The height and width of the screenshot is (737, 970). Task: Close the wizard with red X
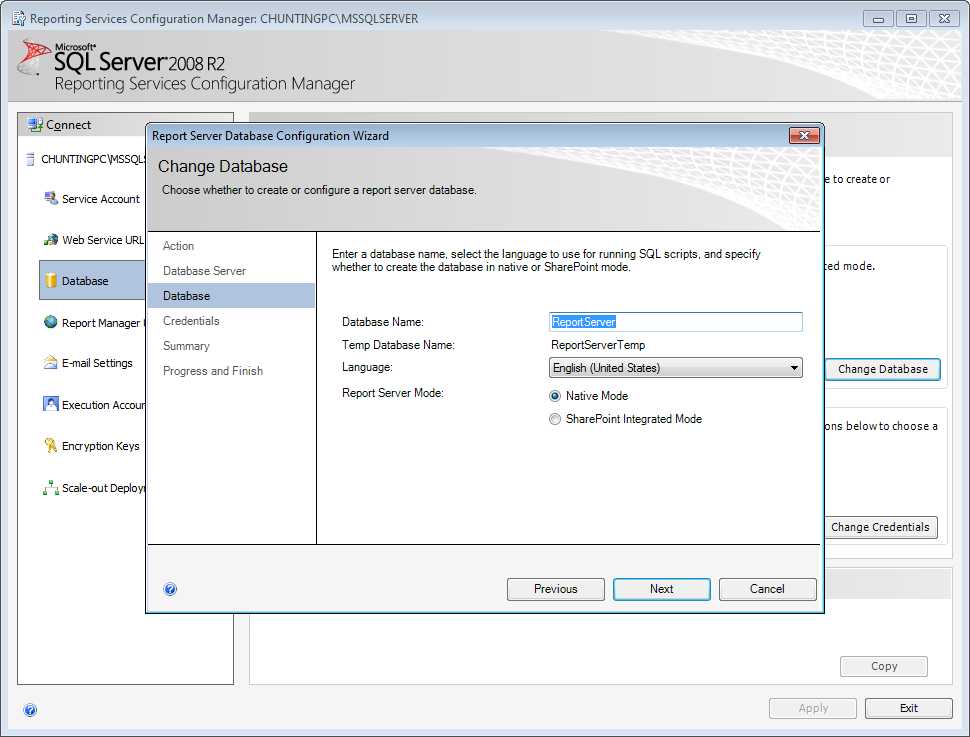pos(804,135)
